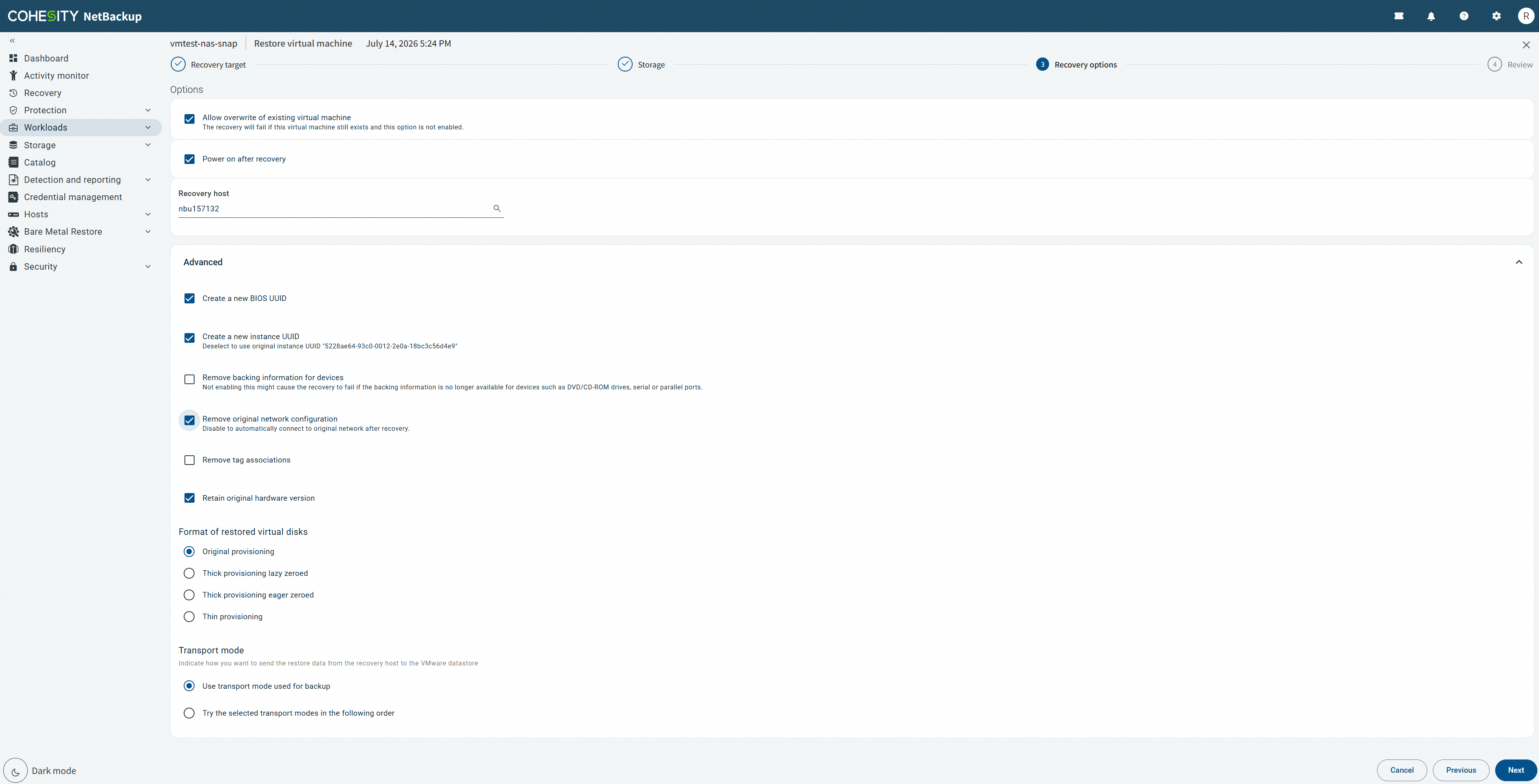This screenshot has height=784, width=1539.
Task: Uncheck Retain original hardware version
Action: 189,498
